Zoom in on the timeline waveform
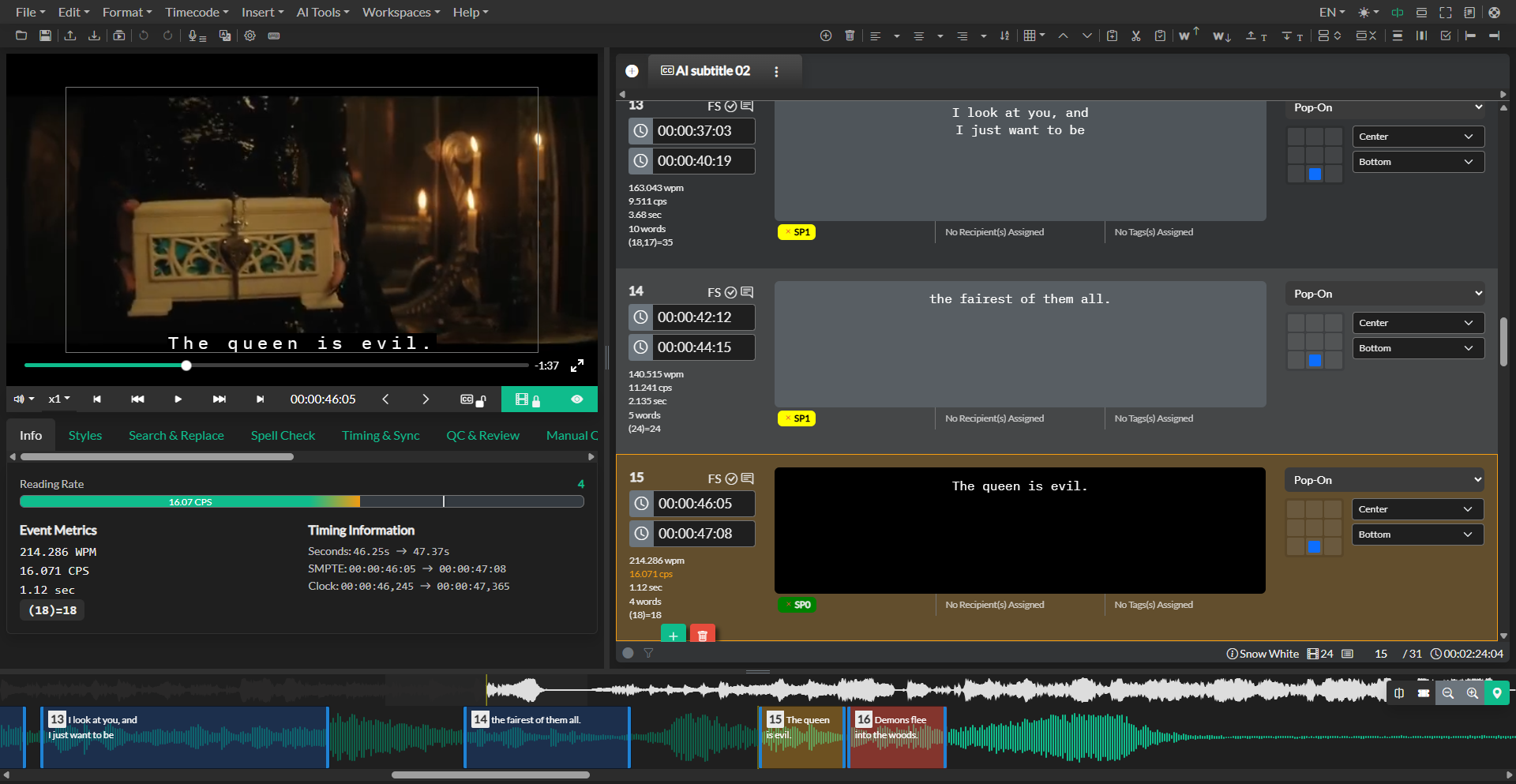This screenshot has height=784, width=1516. pyautogui.click(x=1472, y=692)
